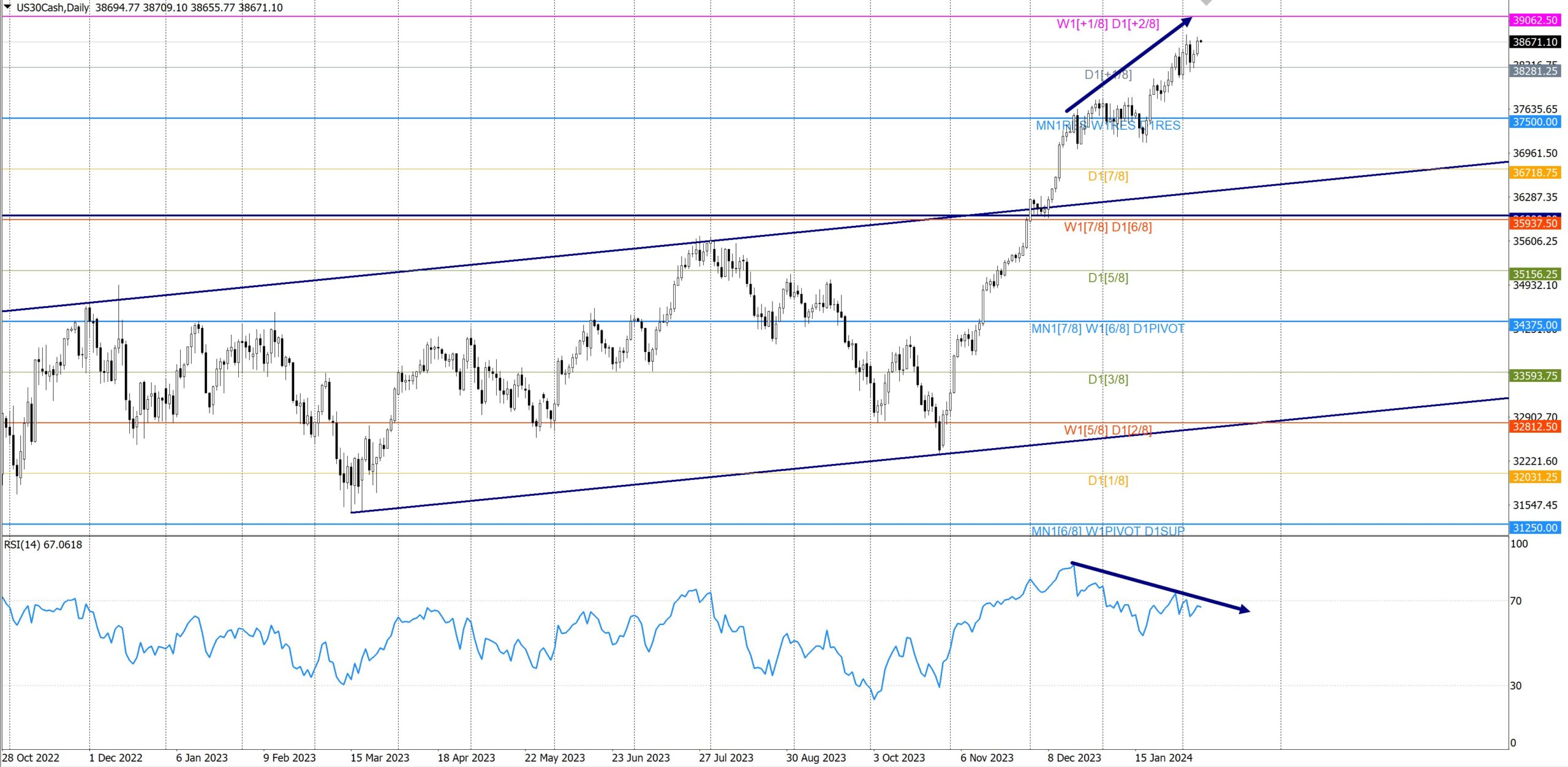Open the chart menu triangle beside US30Cash
The width and height of the screenshot is (1568, 767).
(7, 7)
